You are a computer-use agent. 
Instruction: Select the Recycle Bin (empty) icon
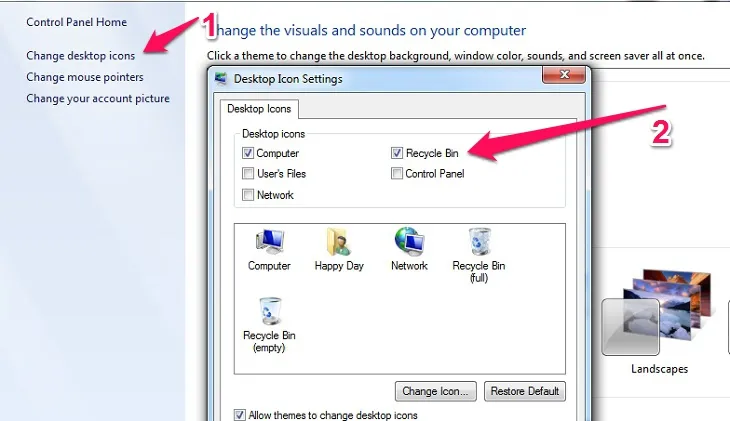[269, 314]
